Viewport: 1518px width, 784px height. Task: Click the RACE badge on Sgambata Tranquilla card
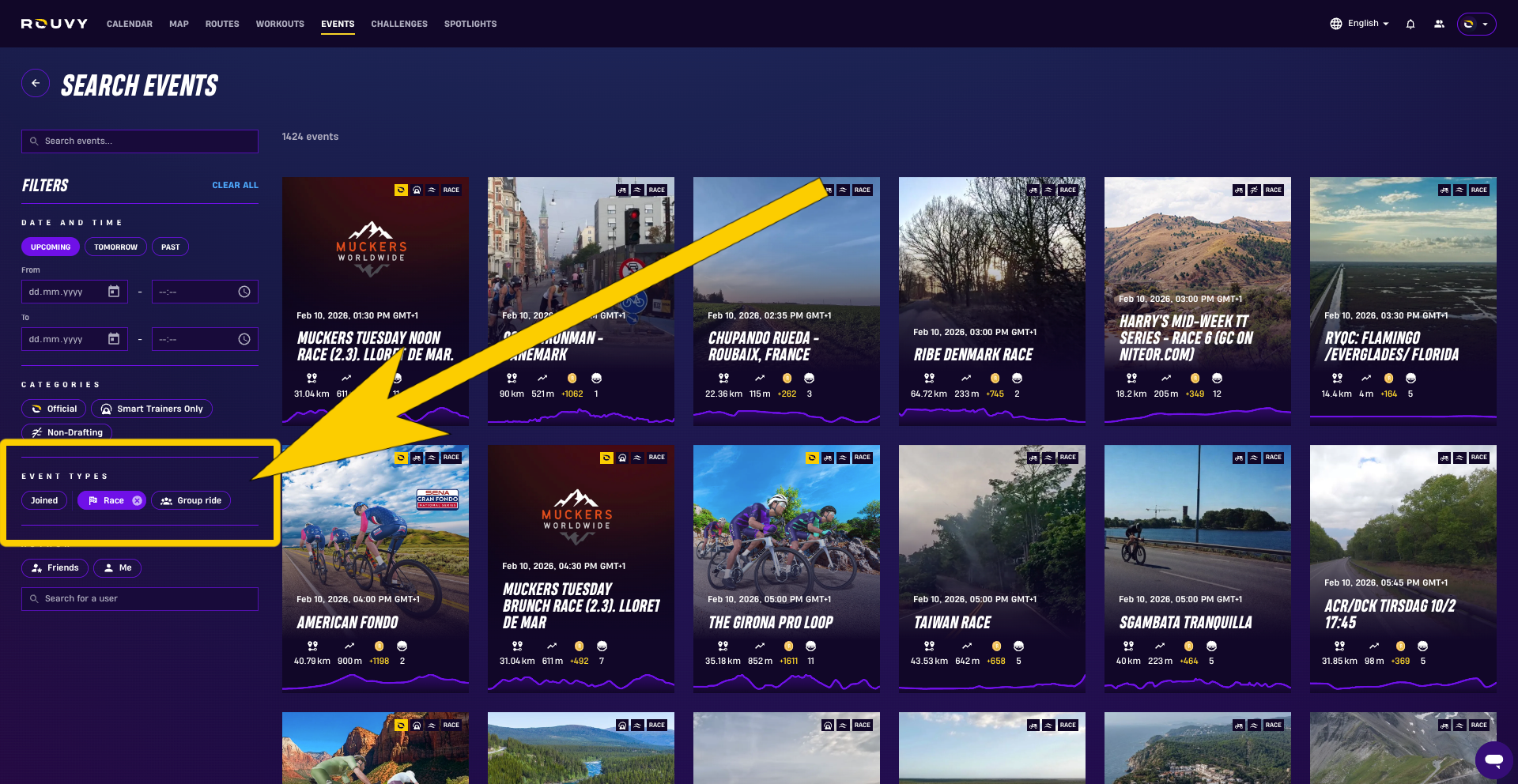point(1273,458)
